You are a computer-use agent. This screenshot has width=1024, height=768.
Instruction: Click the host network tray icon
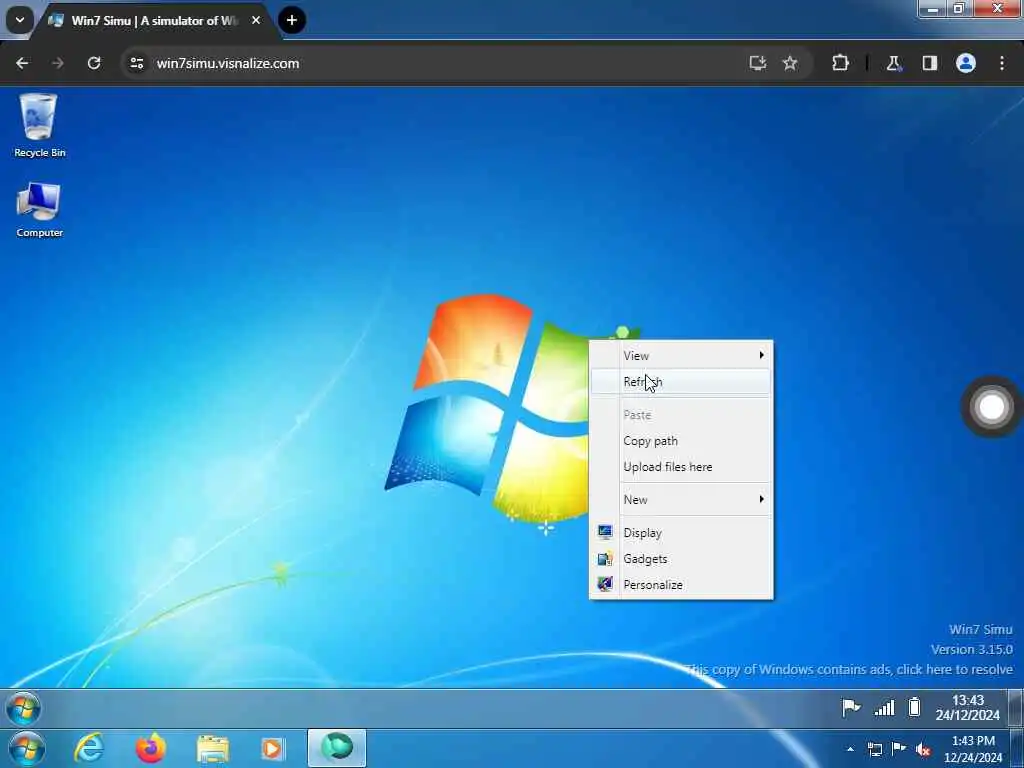pos(874,749)
